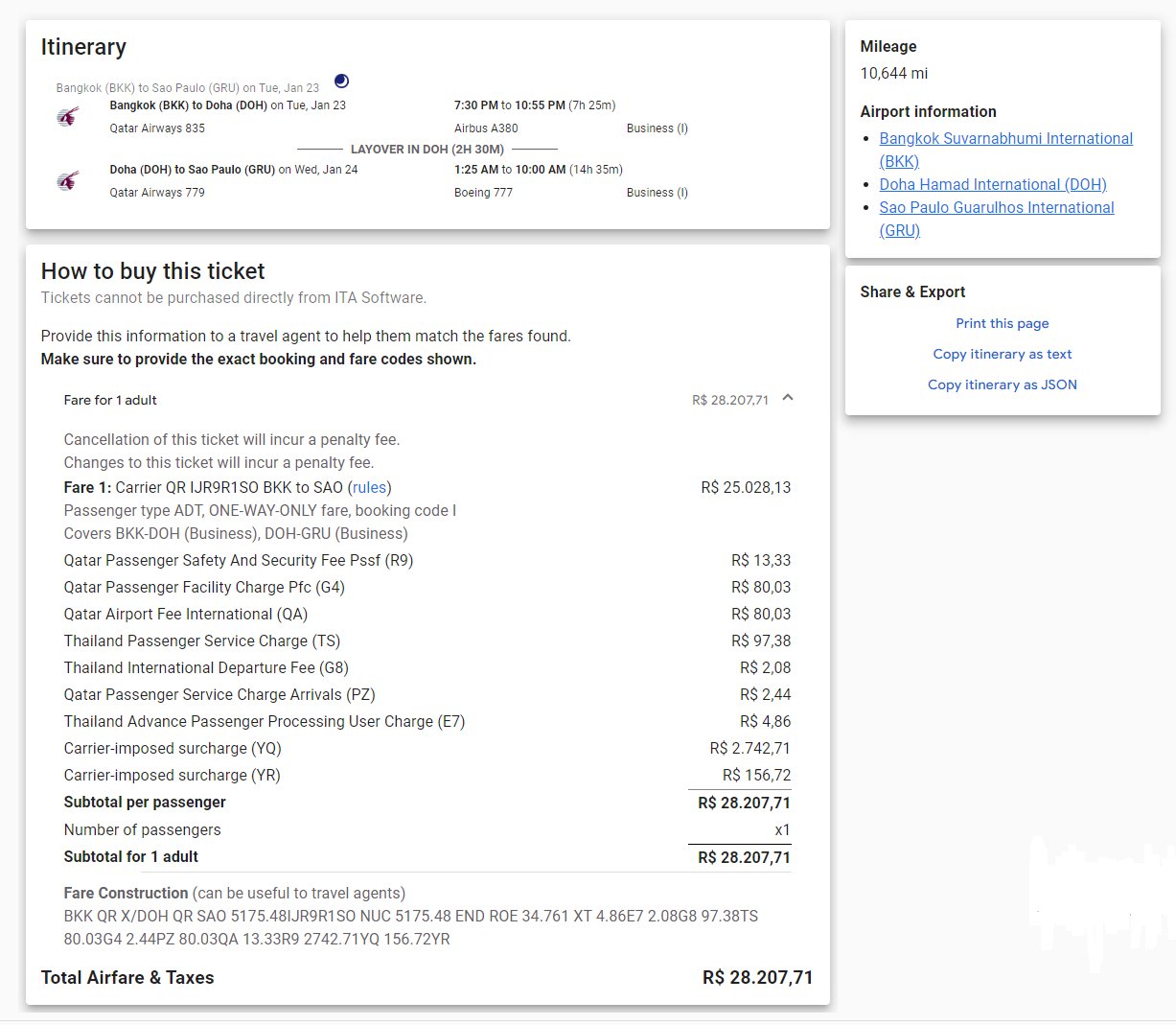Click 'Qatar Passenger Service Charge Arrivals (PZ)'
The width and height of the screenshot is (1176, 1025).
tap(219, 694)
